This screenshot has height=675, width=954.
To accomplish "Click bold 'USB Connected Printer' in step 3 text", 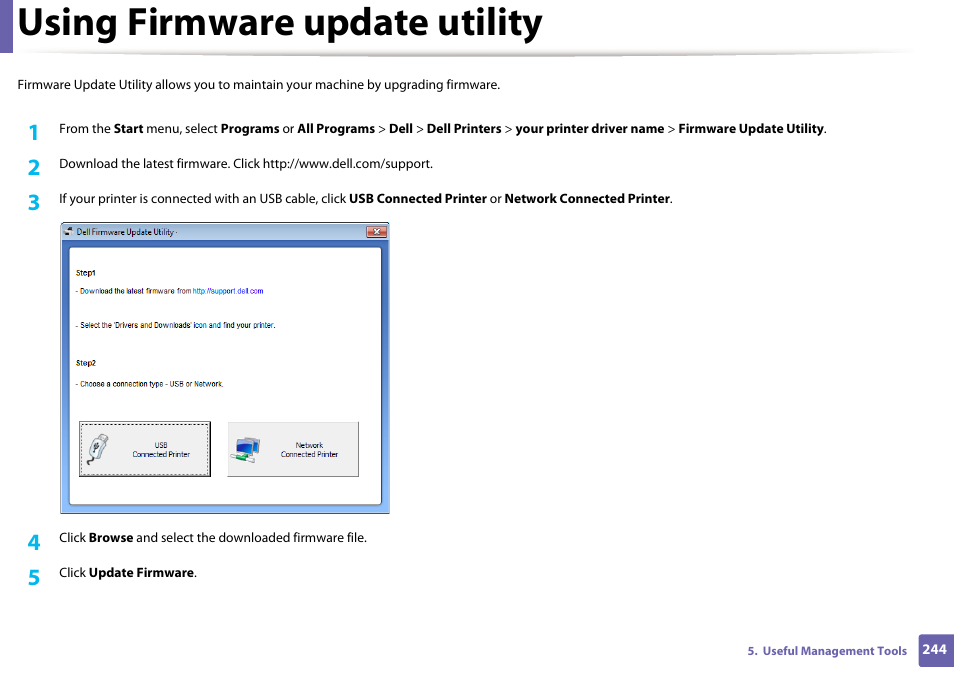I will (x=417, y=199).
